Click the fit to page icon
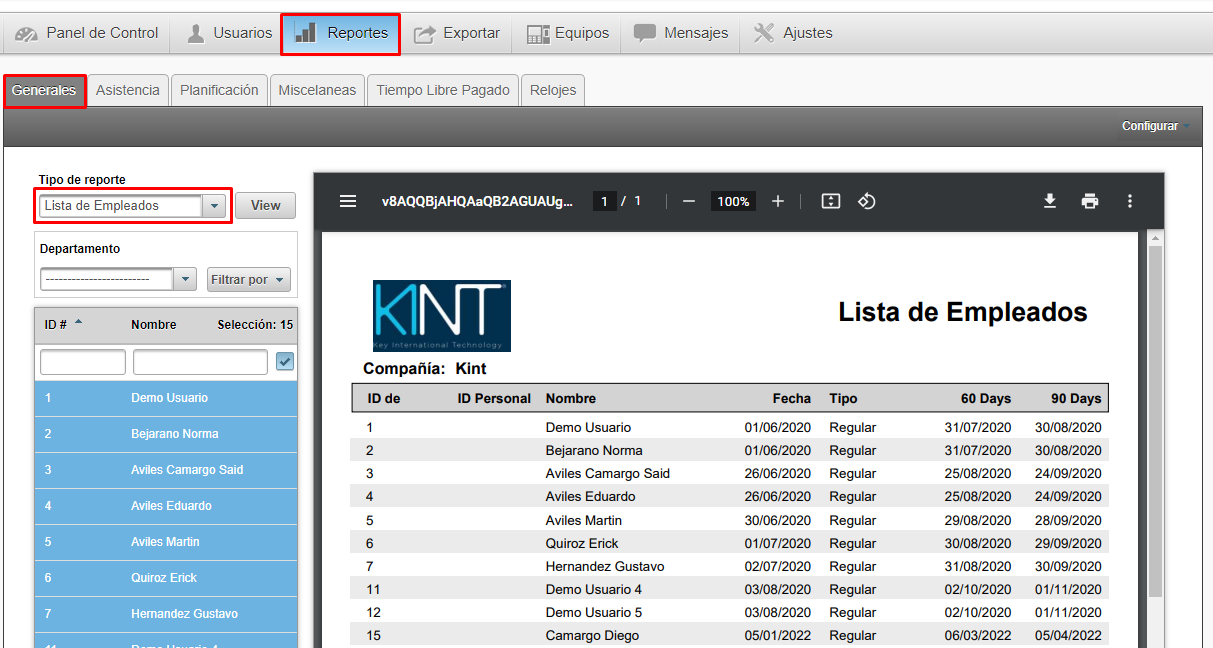The height and width of the screenshot is (648, 1213). [x=830, y=201]
